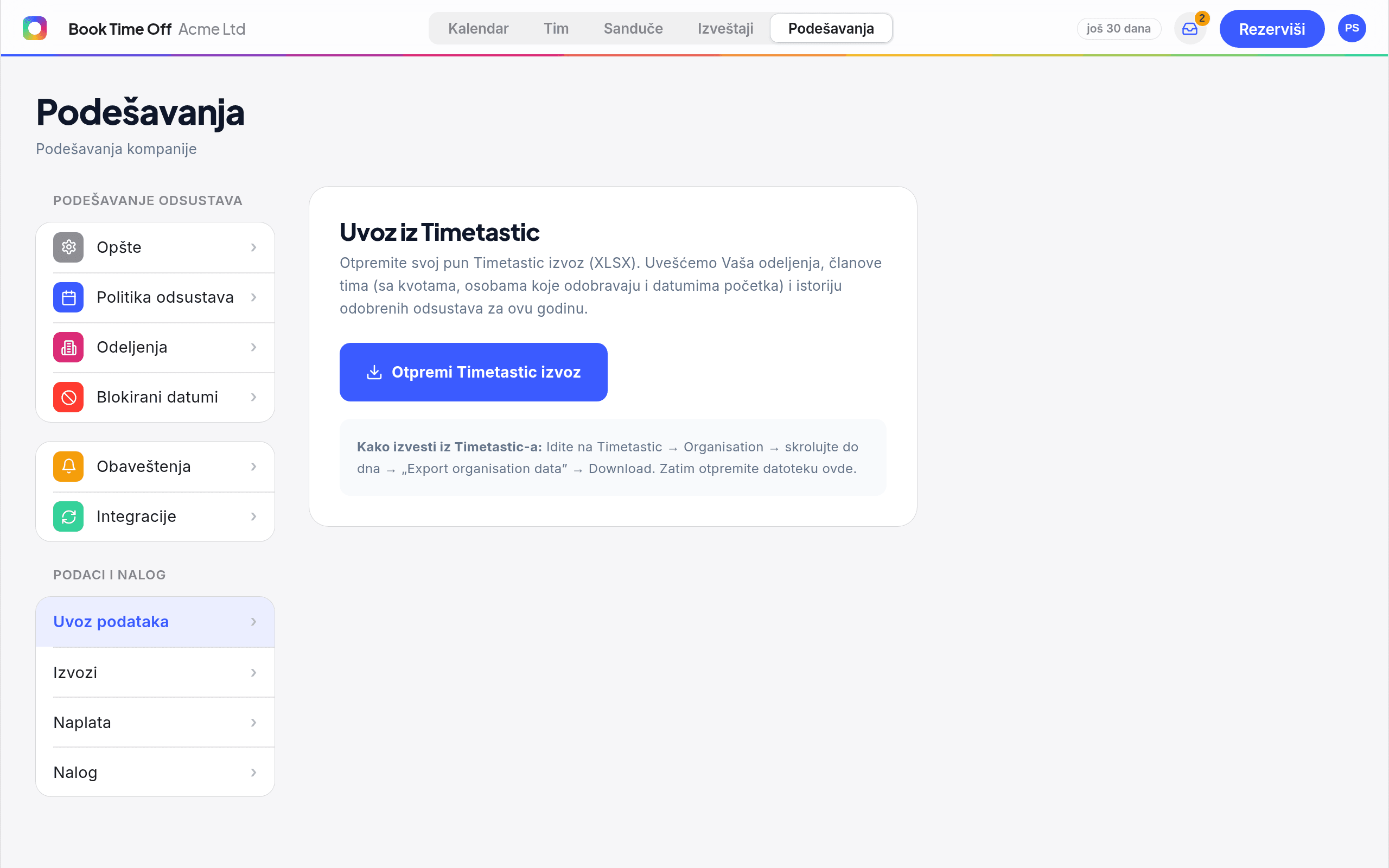The width and height of the screenshot is (1389, 868).
Task: Click the chevron beside Integracije
Action: tap(254, 516)
